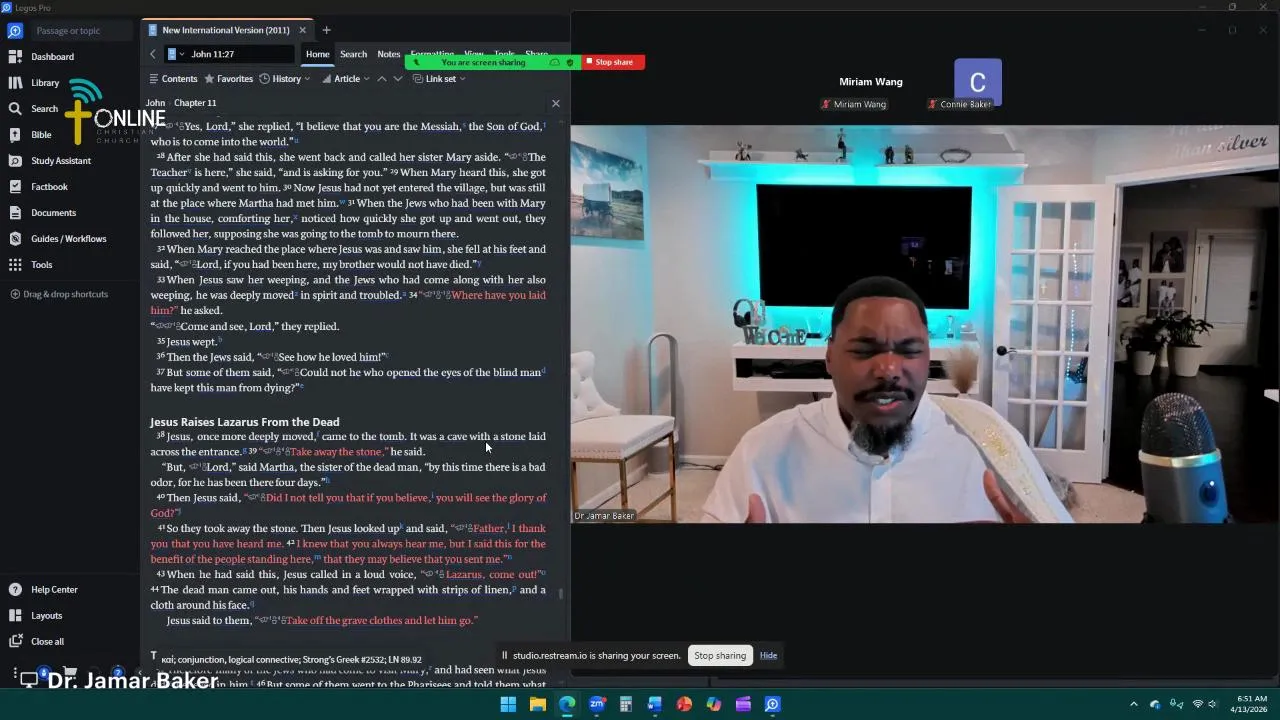Open the Windows Start menu
Viewport: 1280px width, 720px height.
pos(508,704)
